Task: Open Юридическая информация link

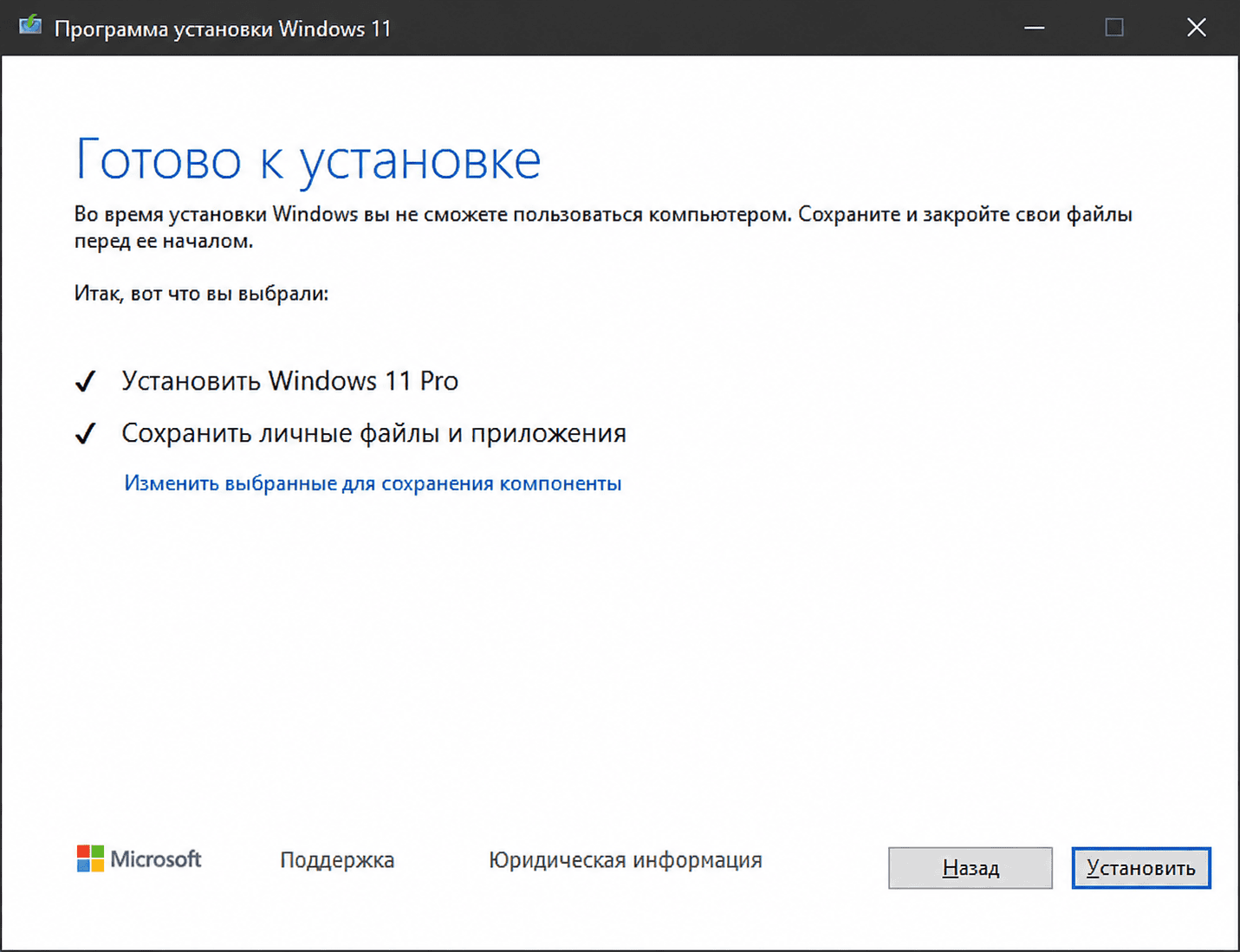Action: pos(626,860)
